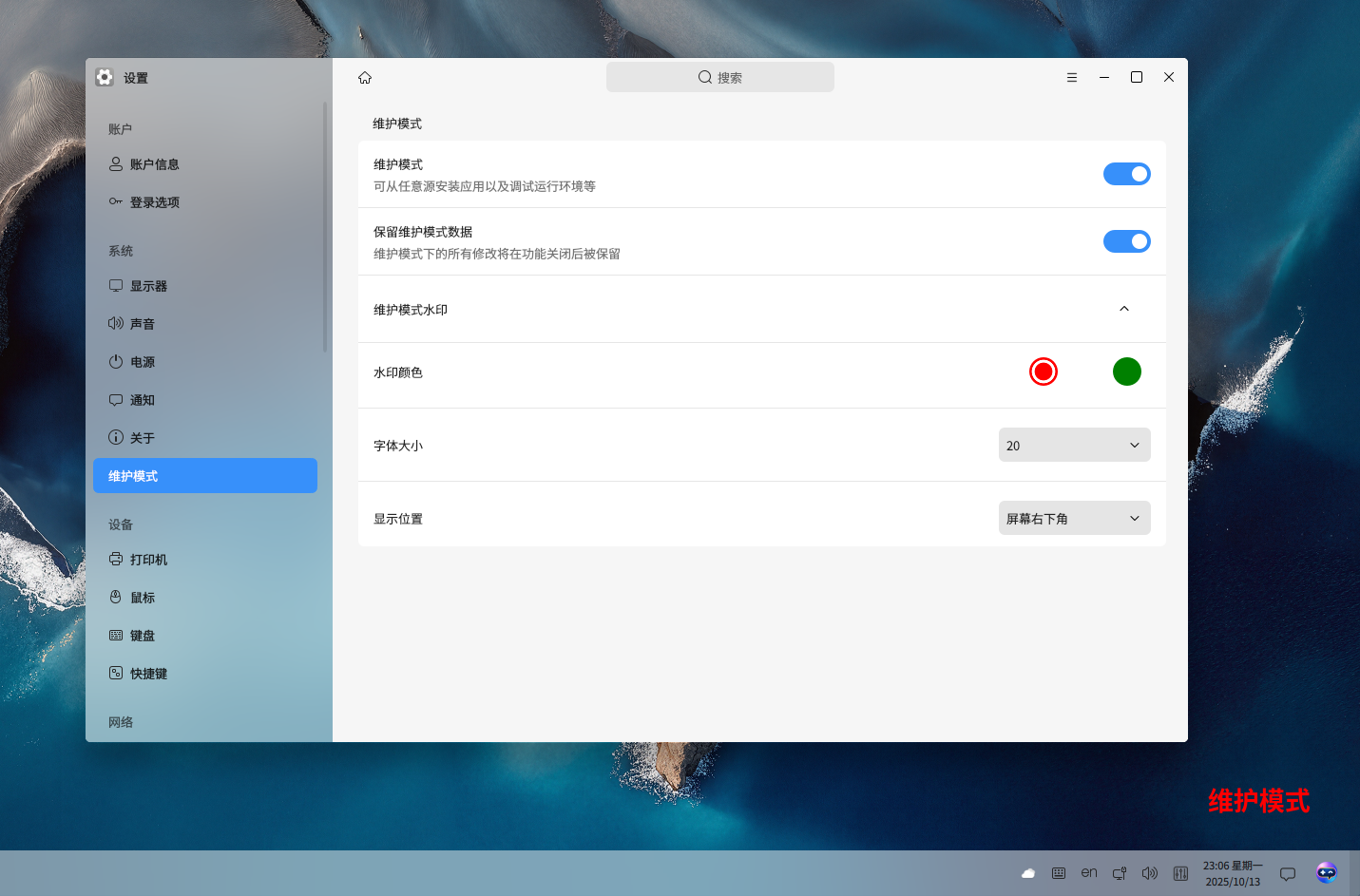The image size is (1360, 896).
Task: Open 电源 settings page
Action: [205, 362]
